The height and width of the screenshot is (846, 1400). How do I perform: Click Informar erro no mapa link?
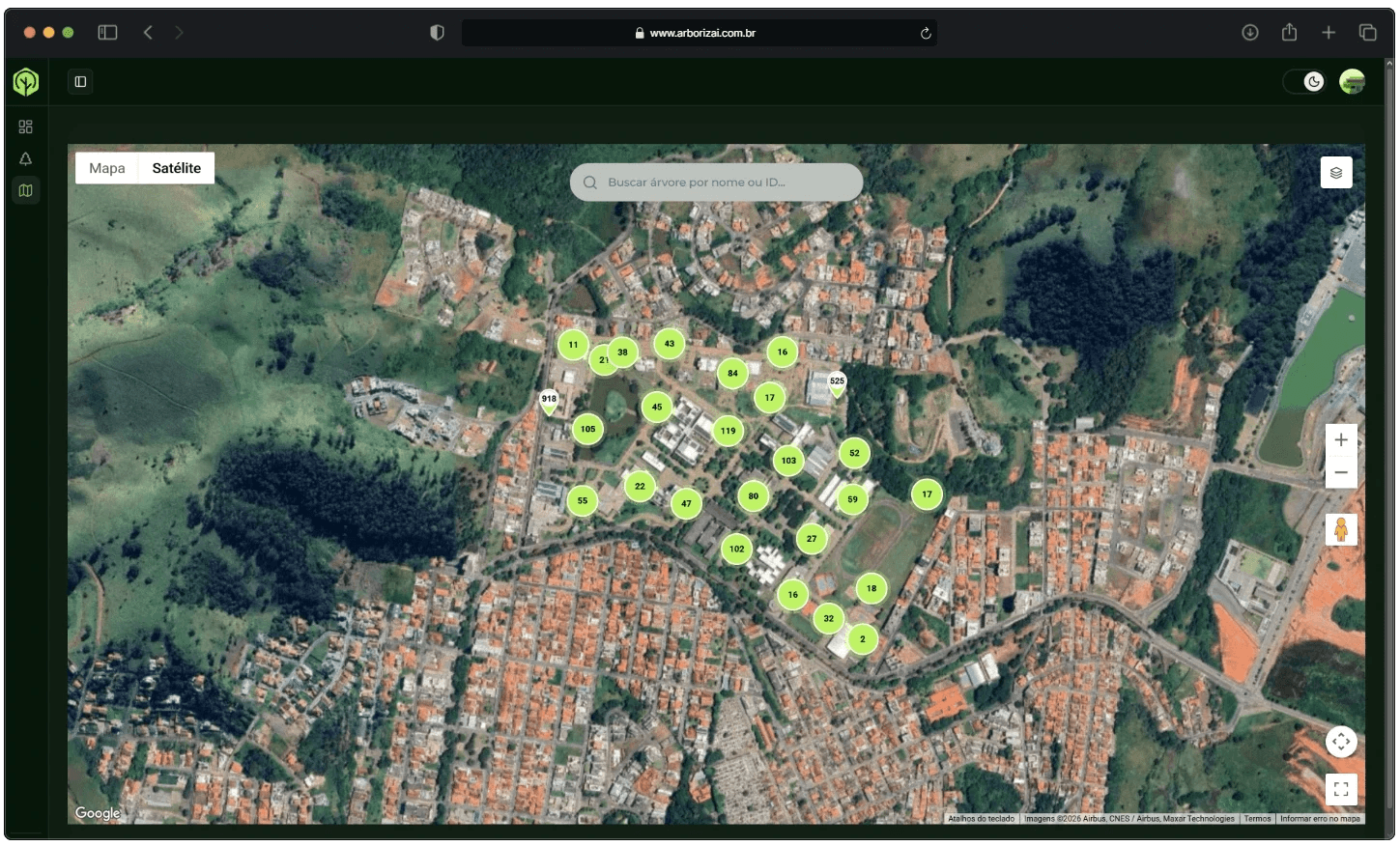pos(1320,819)
